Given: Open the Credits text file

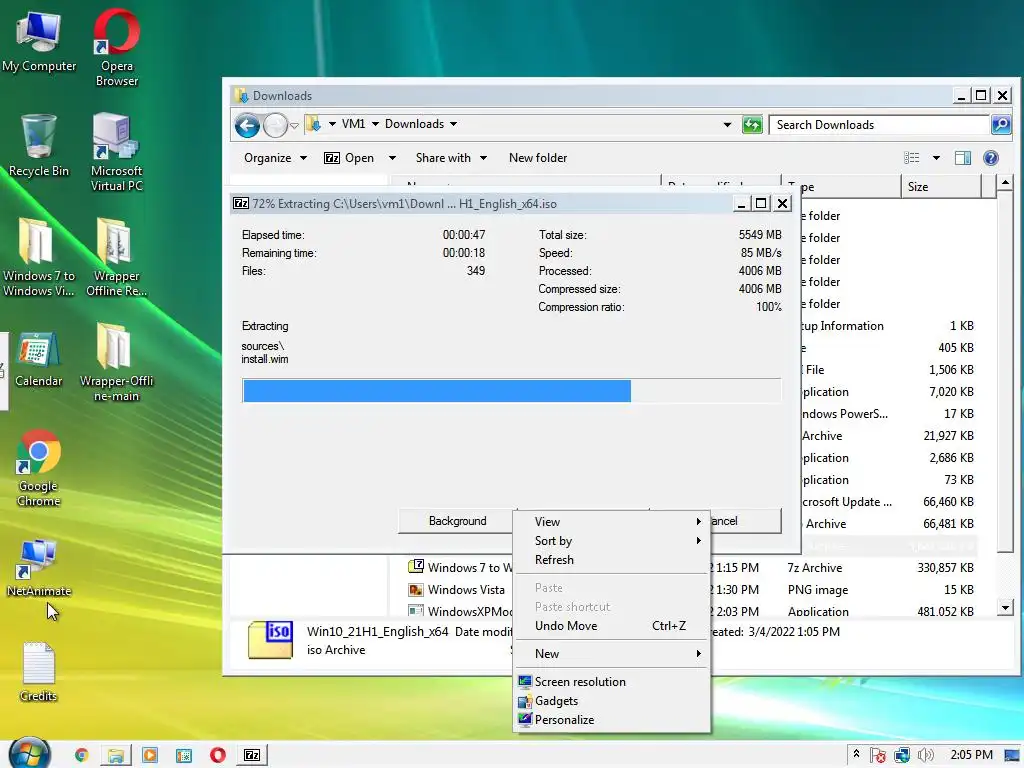Looking at the screenshot, I should pos(39,672).
